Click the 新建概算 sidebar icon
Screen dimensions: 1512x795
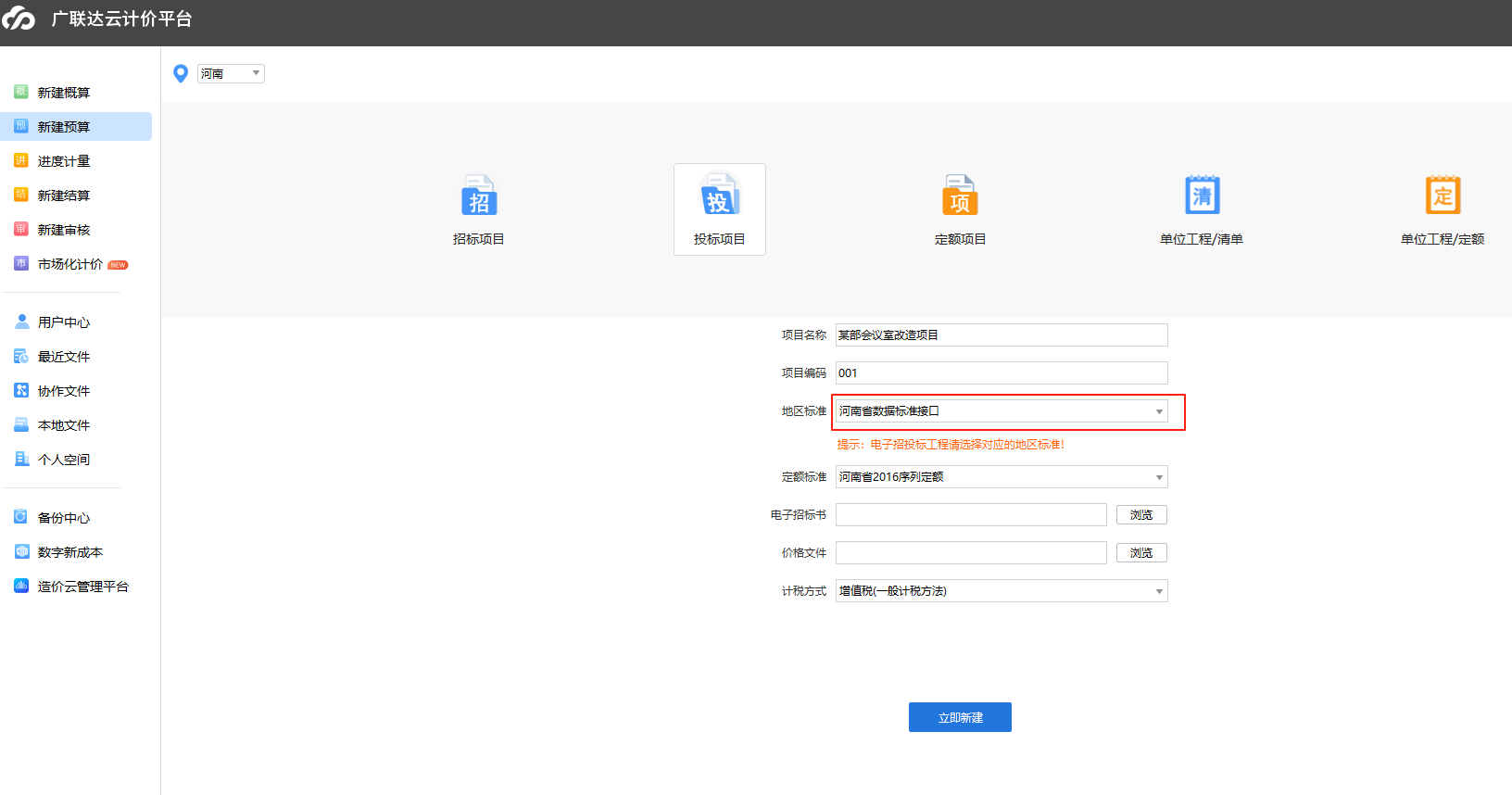click(21, 92)
